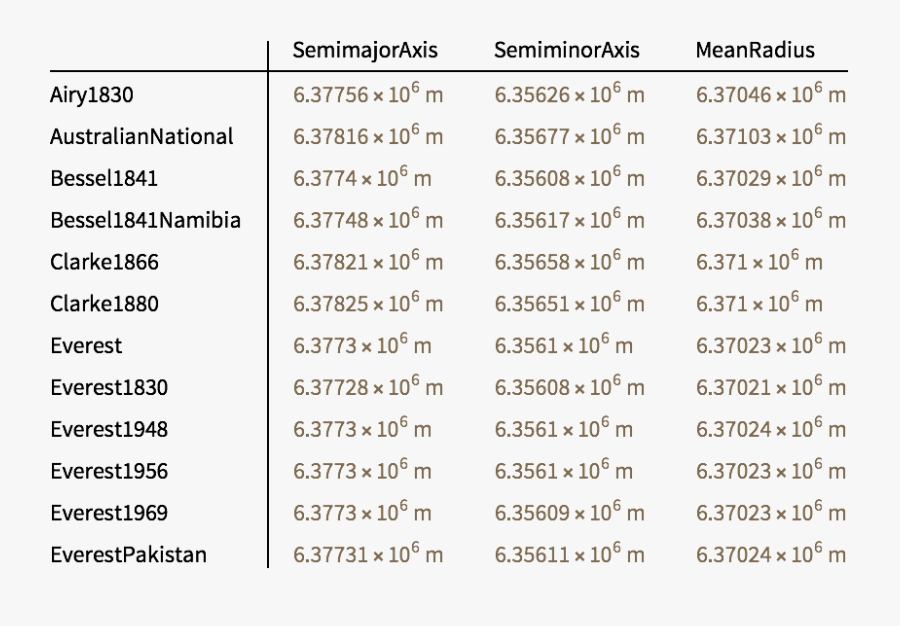Select Everest1969 semiminor axis value 6.35609
The width and height of the screenshot is (900, 626).
[569, 513]
